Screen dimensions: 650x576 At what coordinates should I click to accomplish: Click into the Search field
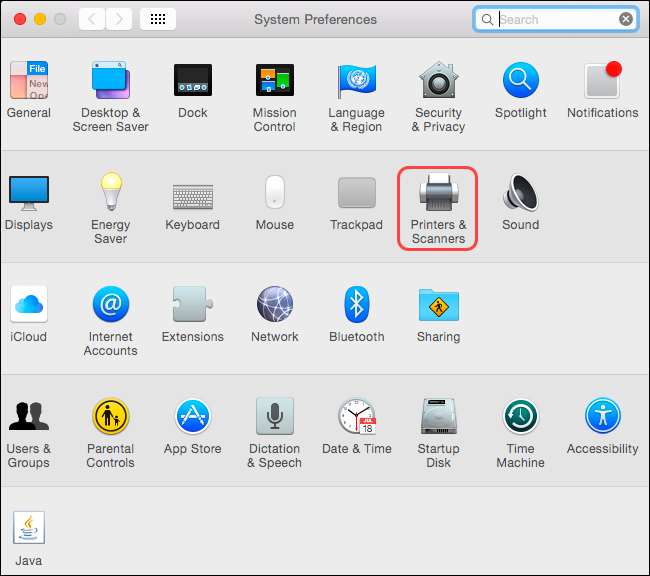pos(555,19)
